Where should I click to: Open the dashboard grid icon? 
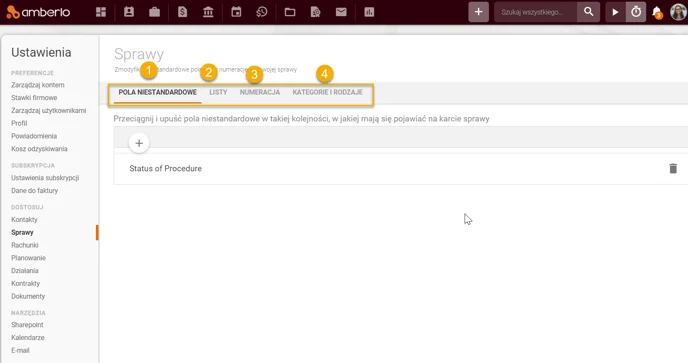click(x=101, y=12)
